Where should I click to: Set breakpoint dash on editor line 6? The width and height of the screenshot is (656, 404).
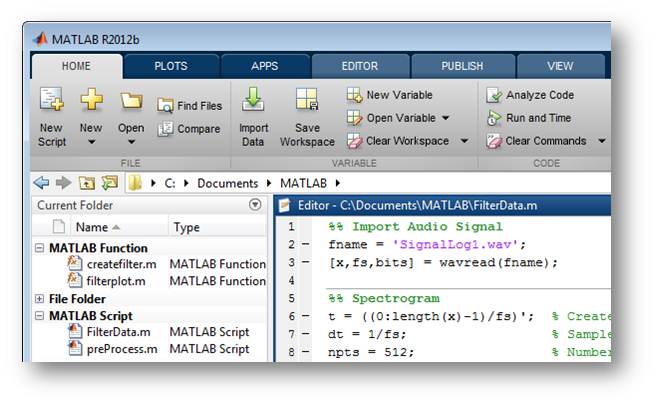tap(306, 316)
